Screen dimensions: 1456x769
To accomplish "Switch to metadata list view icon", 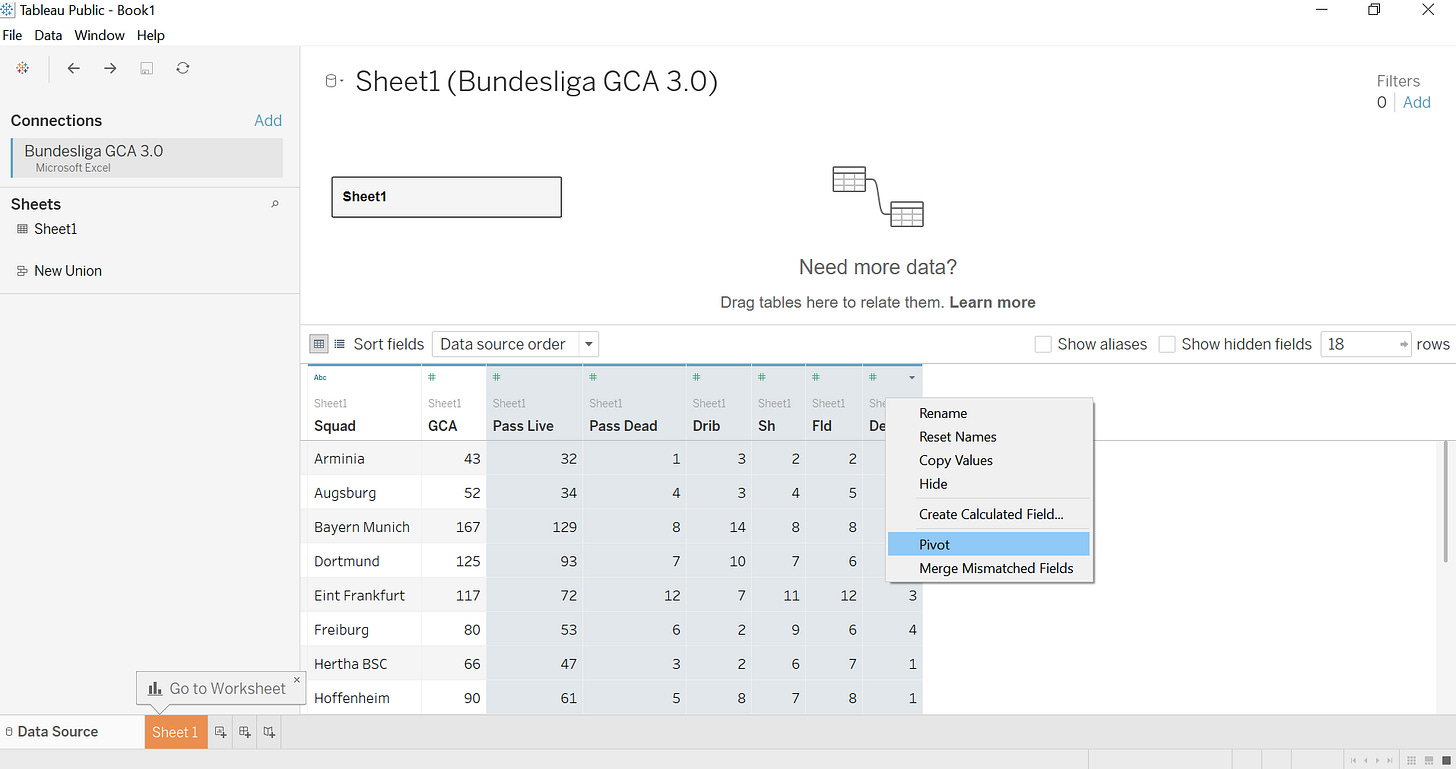I will tap(339, 344).
